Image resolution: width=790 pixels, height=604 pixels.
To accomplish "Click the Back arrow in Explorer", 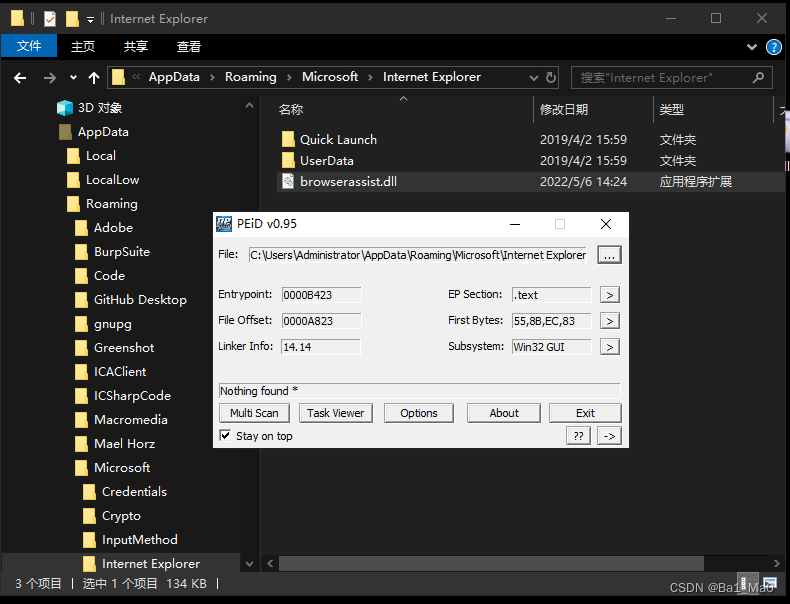I will [x=20, y=78].
